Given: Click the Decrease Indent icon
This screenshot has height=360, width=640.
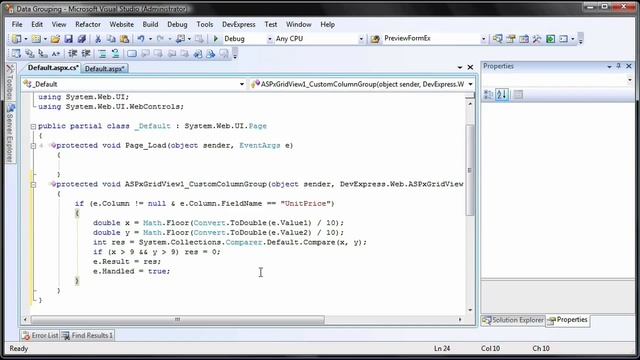Looking at the screenshot, I should [x=73, y=53].
